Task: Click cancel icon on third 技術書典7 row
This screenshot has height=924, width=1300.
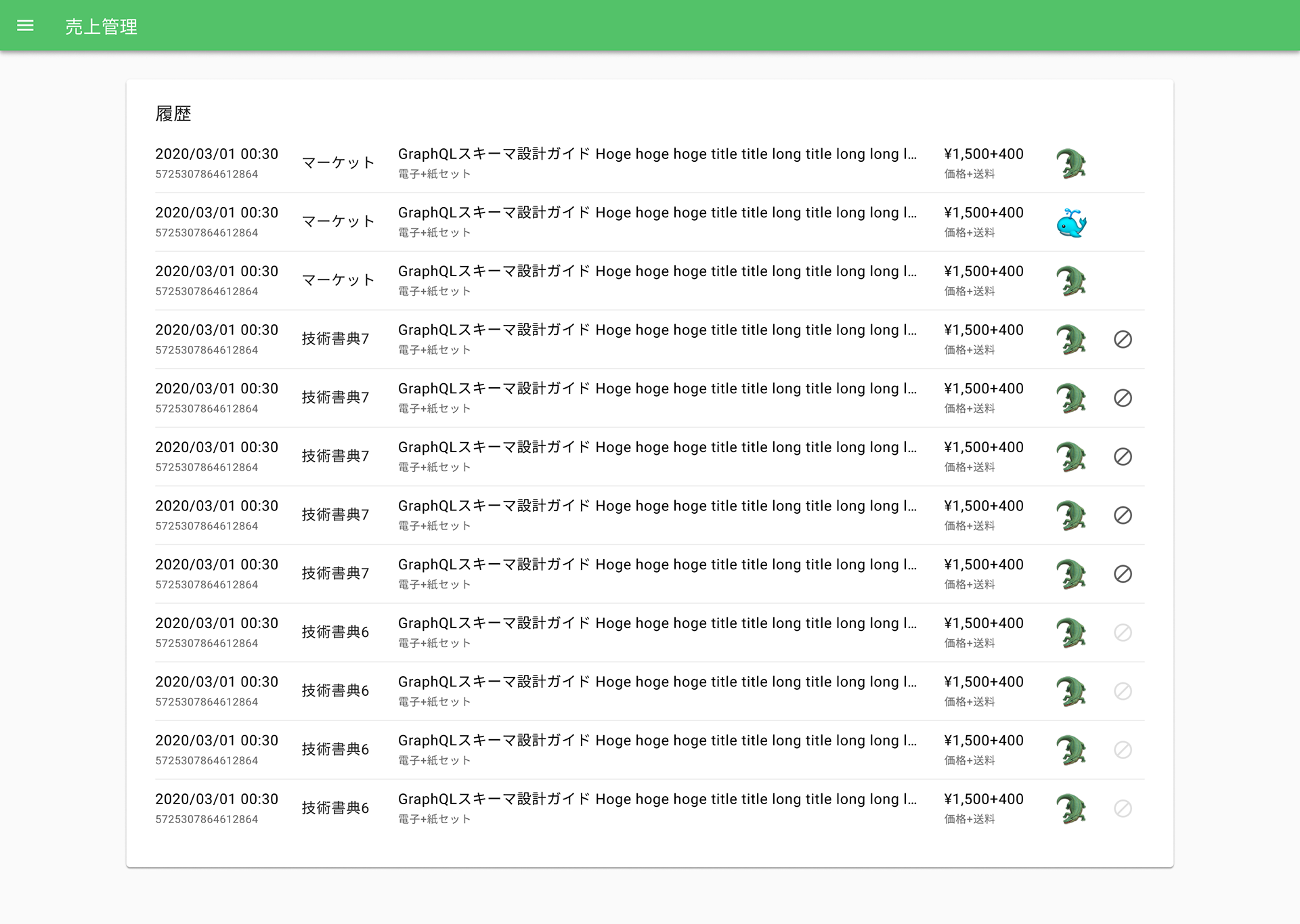Action: 1123,457
